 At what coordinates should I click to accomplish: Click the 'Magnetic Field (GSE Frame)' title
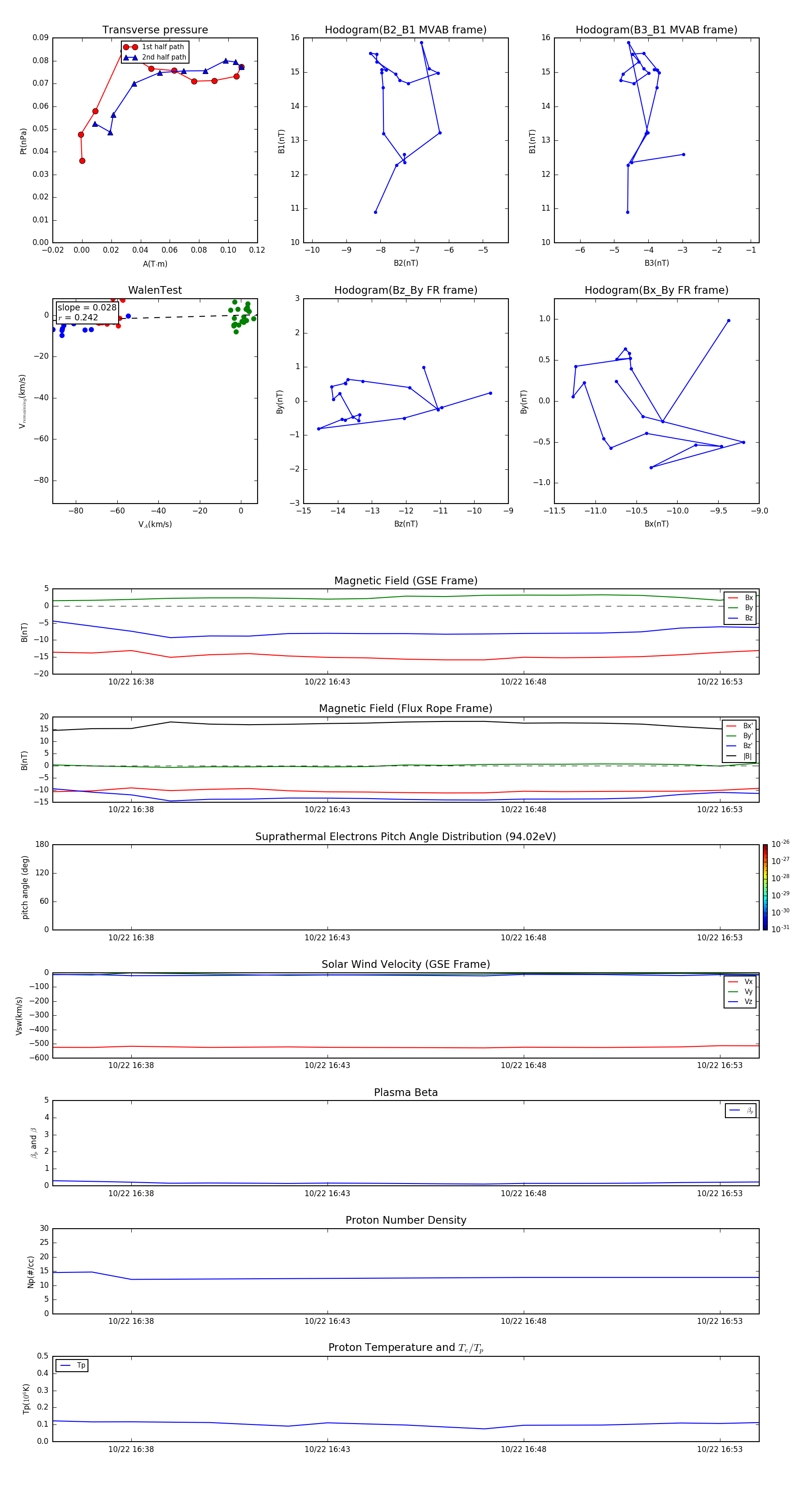coord(406,581)
